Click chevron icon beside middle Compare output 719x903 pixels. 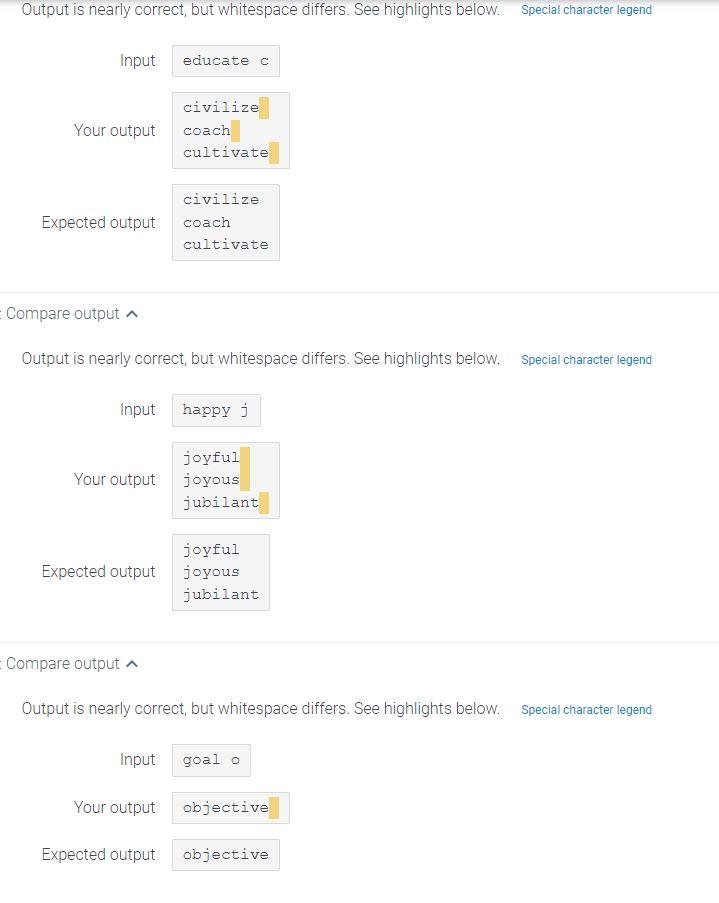tap(132, 314)
